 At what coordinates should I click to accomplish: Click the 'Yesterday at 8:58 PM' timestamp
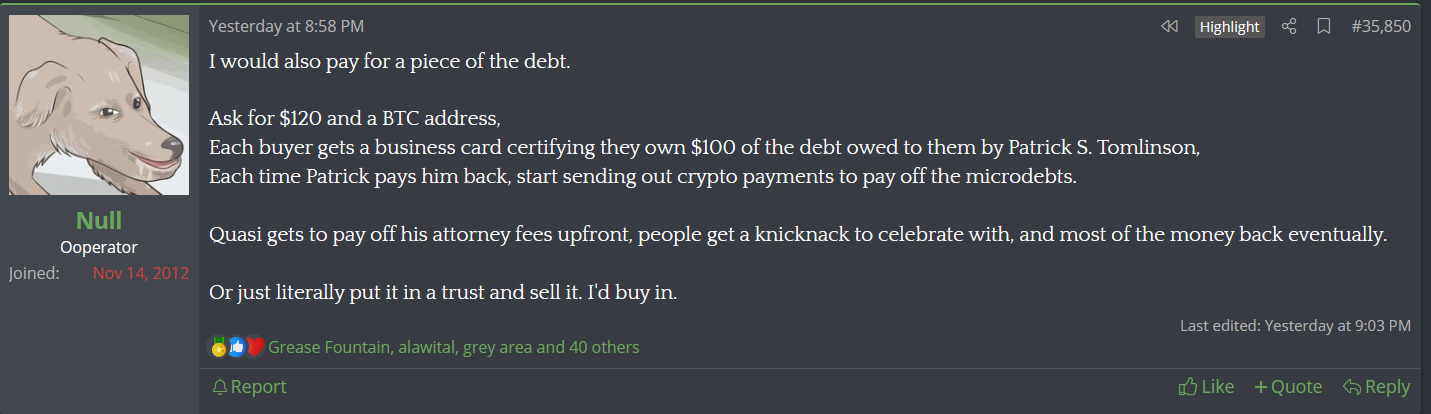[286, 26]
